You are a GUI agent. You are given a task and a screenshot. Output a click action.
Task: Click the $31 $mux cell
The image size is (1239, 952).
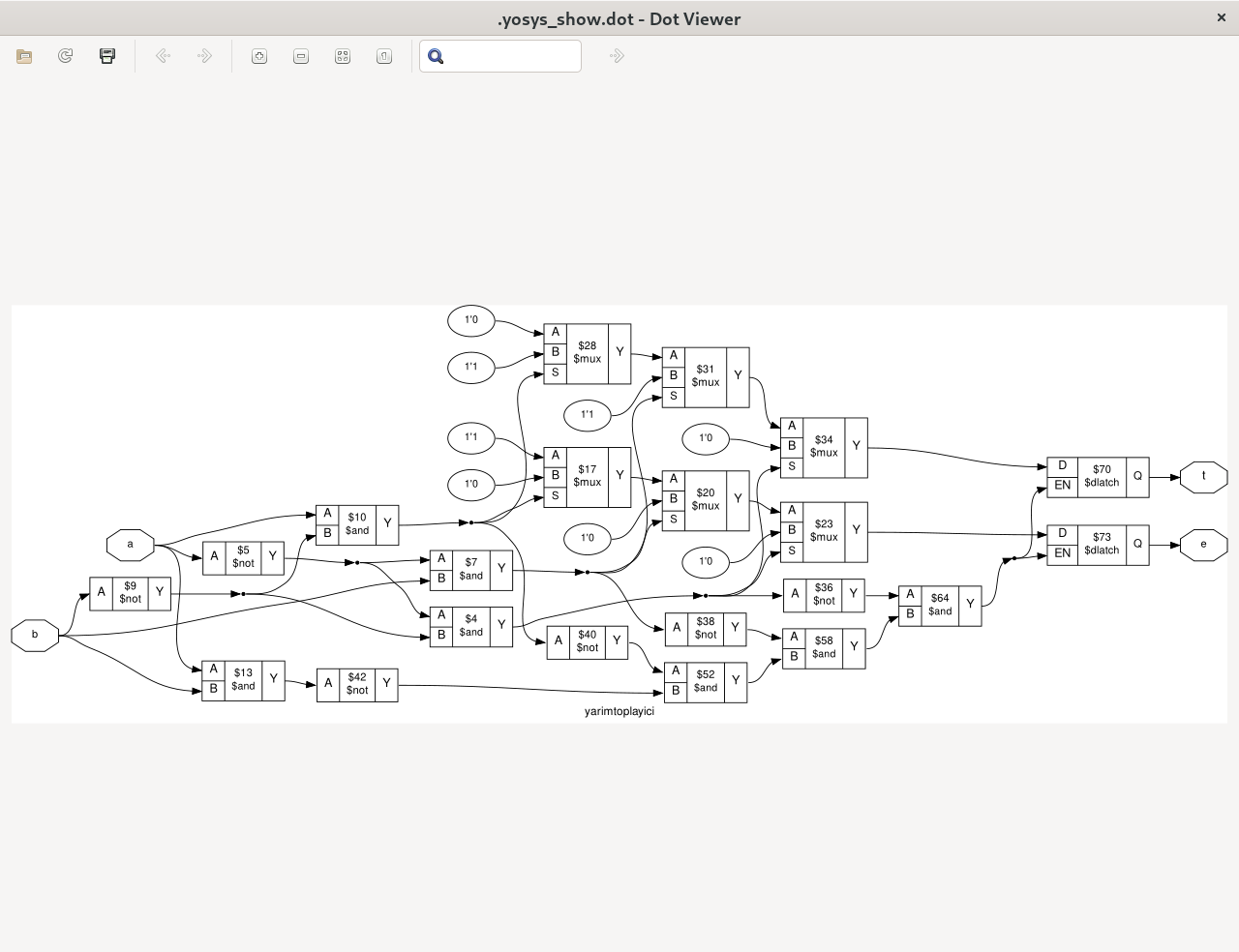(x=706, y=376)
